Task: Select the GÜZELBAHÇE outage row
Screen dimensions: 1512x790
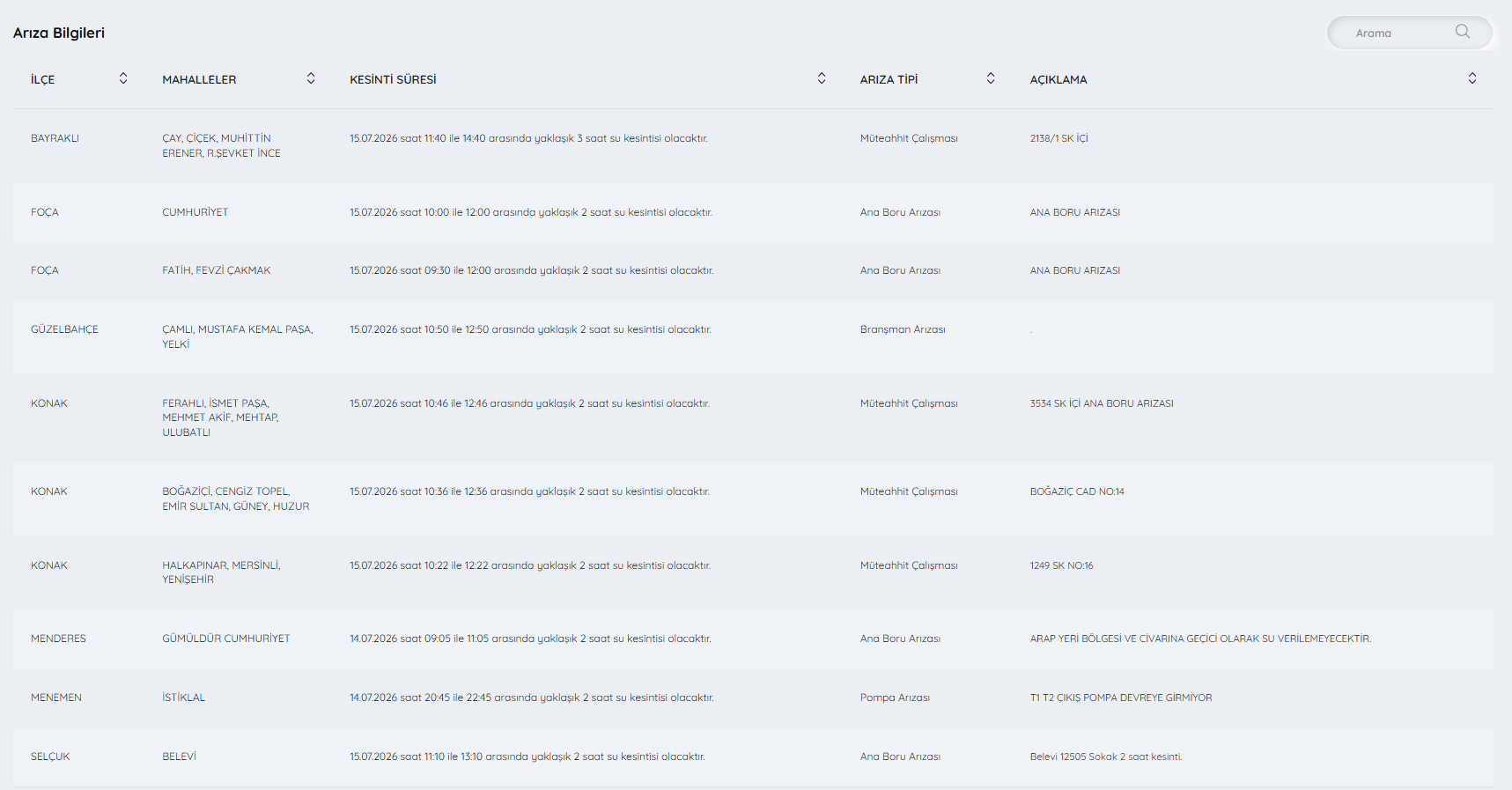Action: pos(753,337)
